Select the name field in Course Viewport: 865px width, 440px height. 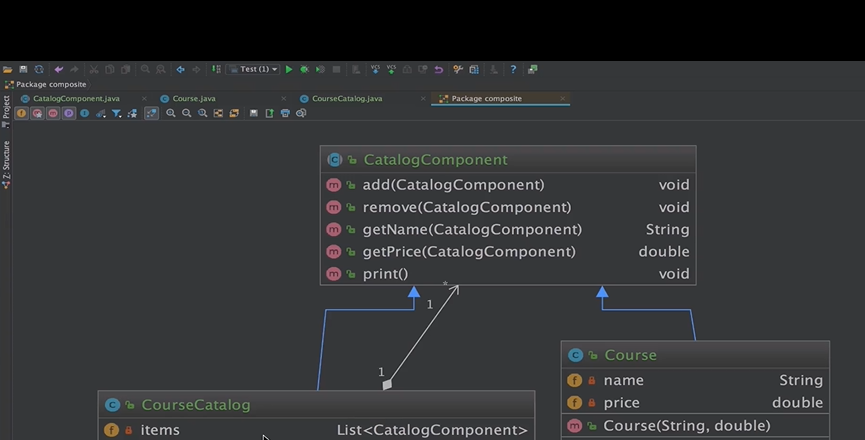pyautogui.click(x=695, y=380)
